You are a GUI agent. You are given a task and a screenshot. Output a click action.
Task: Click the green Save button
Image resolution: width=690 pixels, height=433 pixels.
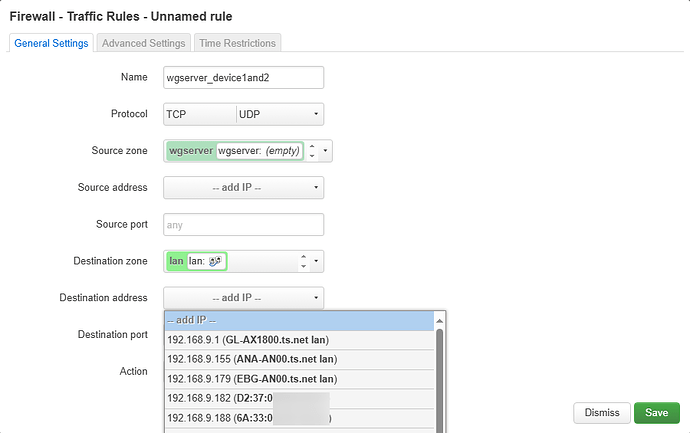(x=657, y=413)
